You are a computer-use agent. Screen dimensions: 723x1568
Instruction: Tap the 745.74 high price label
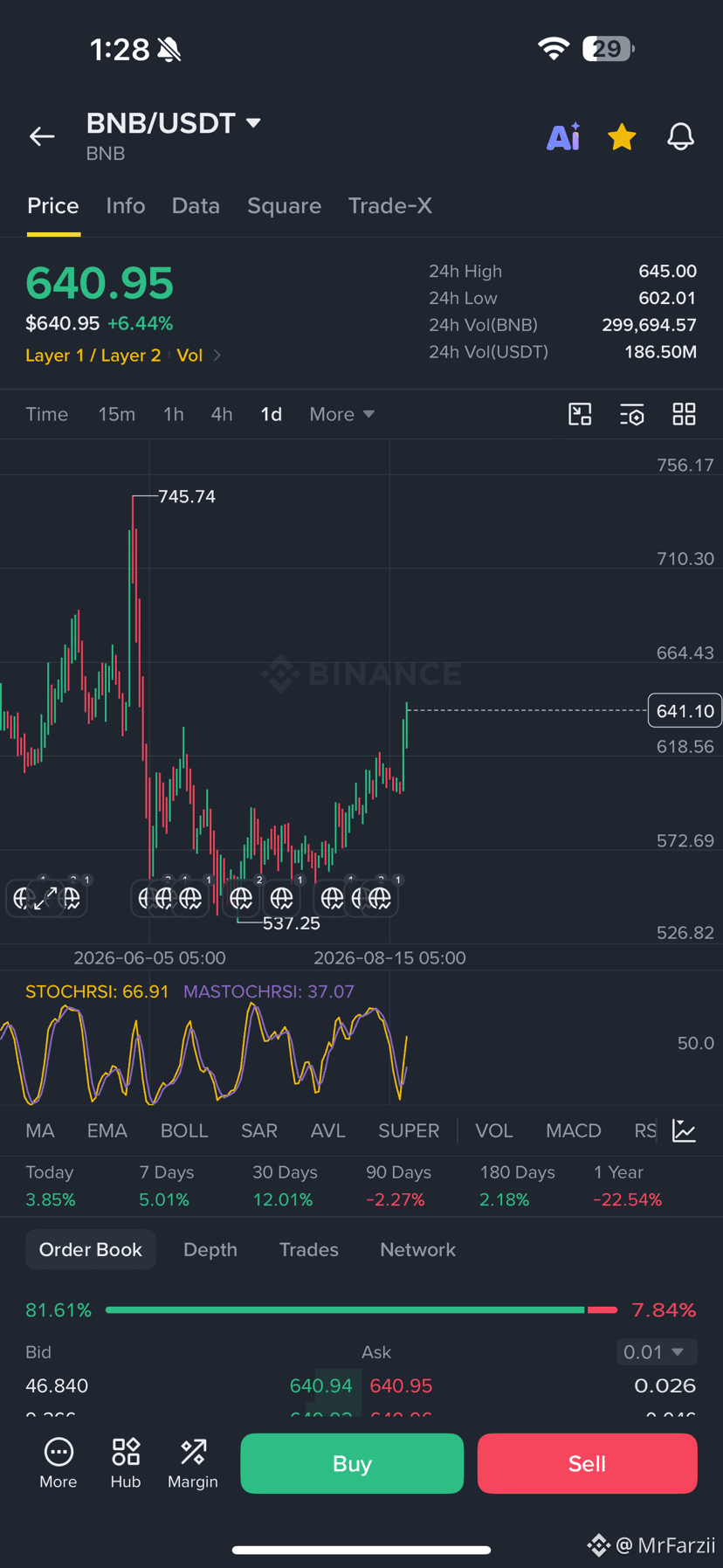(x=187, y=497)
